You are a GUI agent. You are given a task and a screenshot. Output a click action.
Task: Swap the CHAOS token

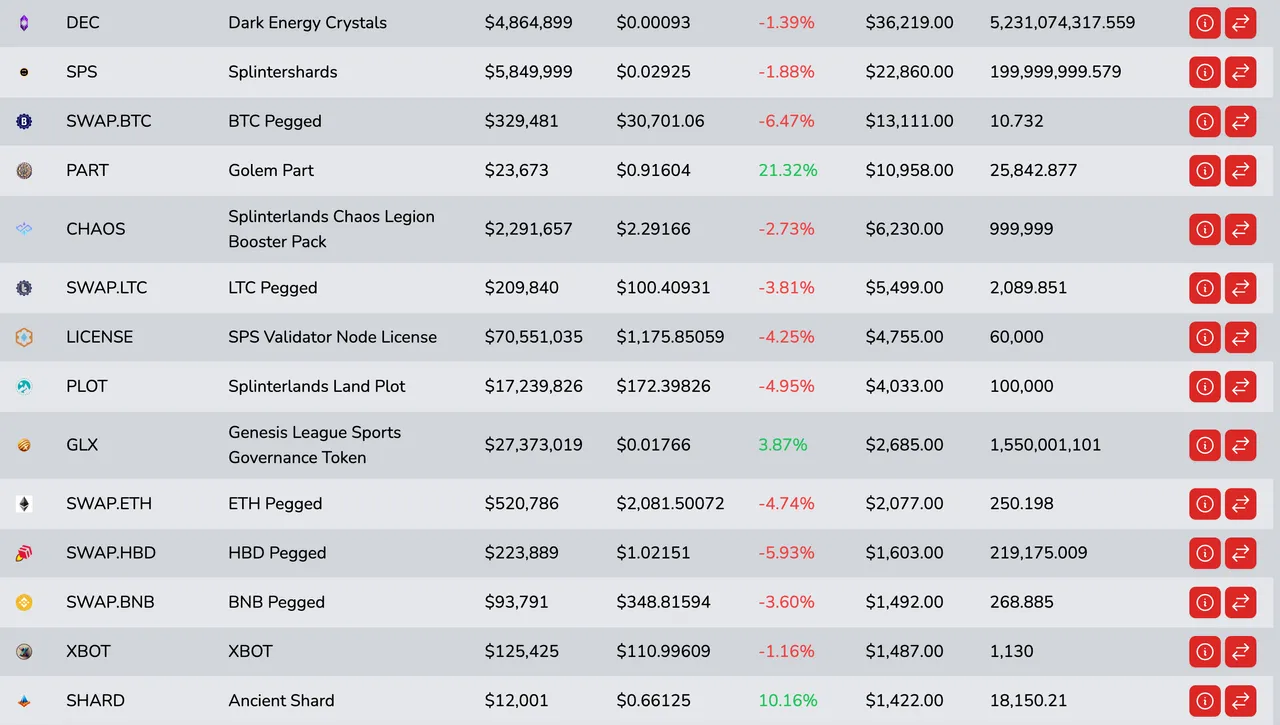pos(1240,229)
